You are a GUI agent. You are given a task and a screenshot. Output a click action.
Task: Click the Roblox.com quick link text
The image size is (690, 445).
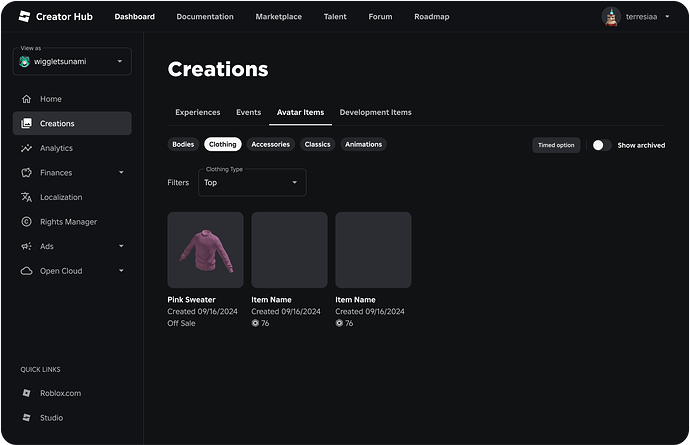[61, 393]
